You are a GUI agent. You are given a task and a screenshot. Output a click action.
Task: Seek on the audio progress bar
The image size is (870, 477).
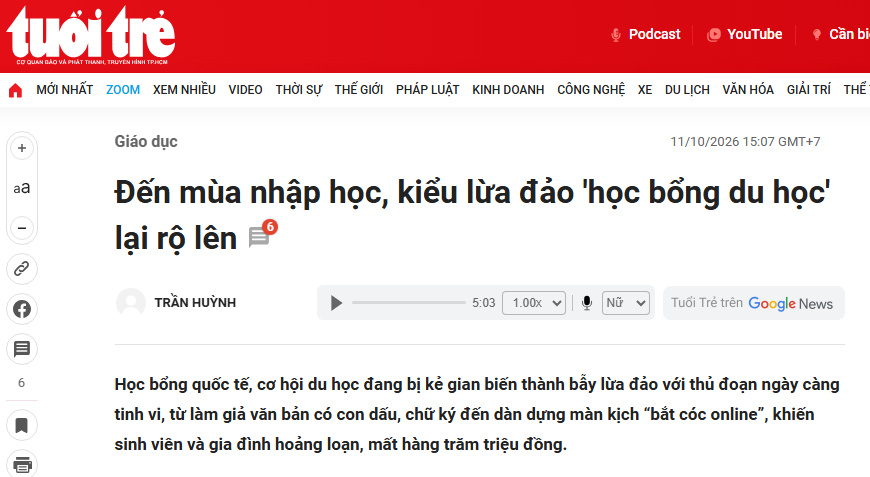click(408, 303)
